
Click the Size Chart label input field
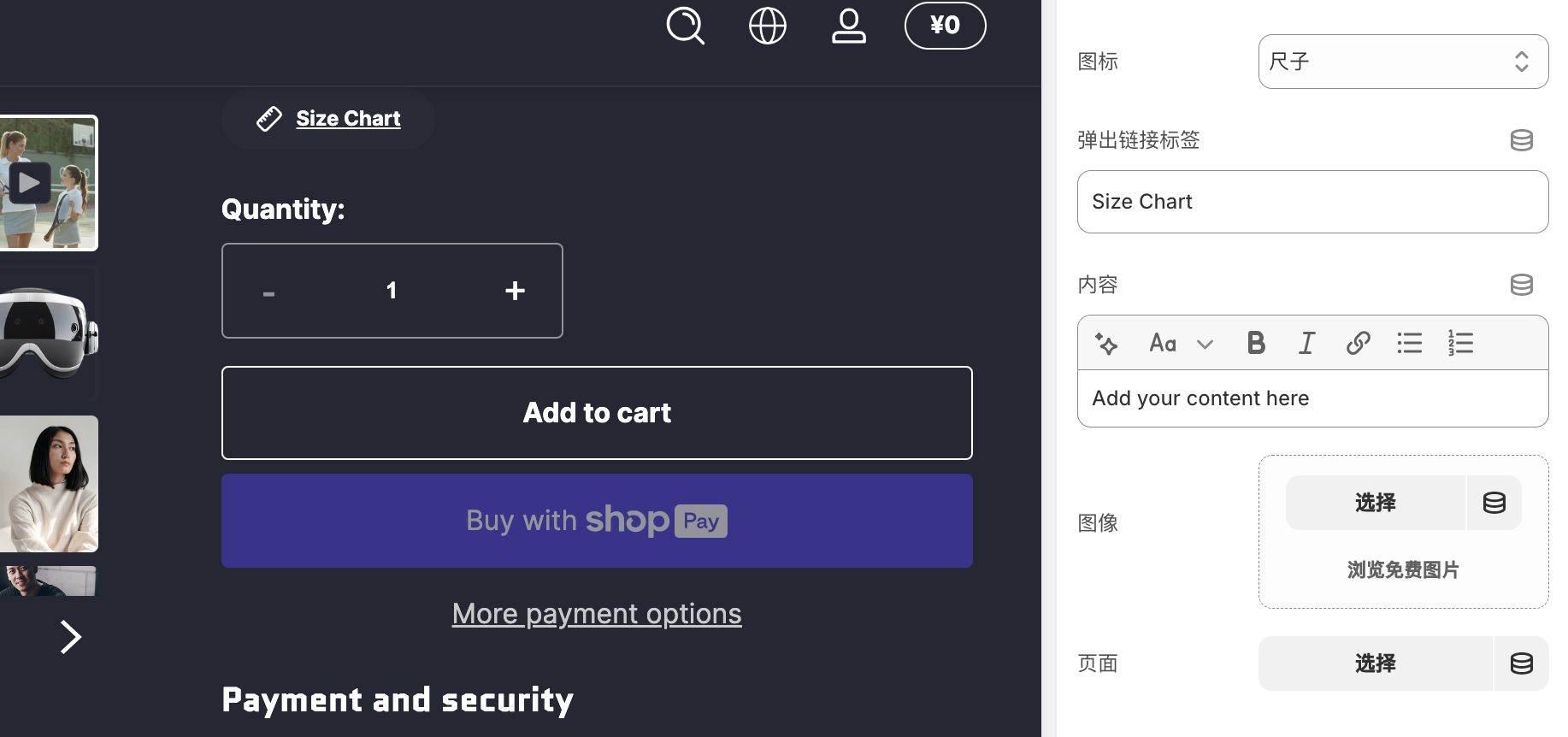[x=1312, y=202]
